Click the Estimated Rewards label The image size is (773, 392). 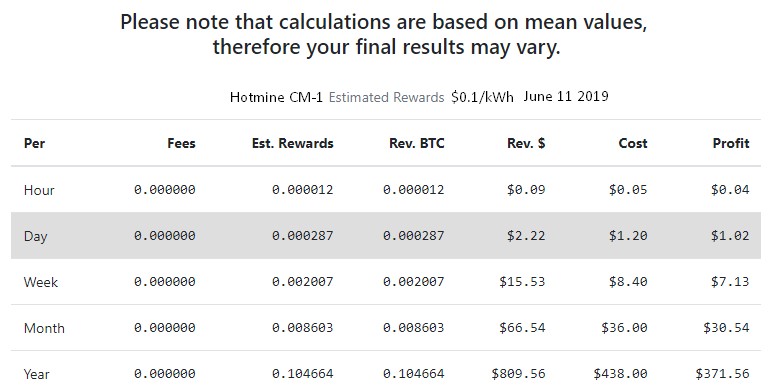pos(386,97)
